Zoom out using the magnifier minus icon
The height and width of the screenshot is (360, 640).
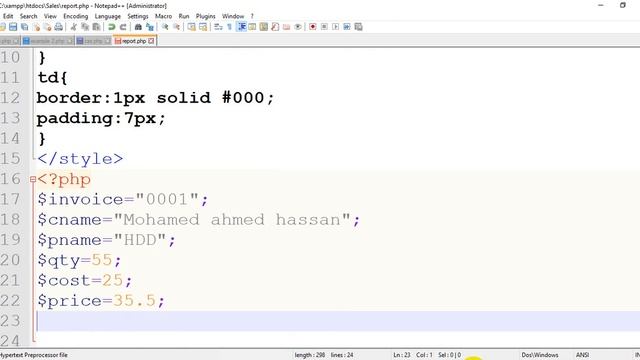(176, 27)
